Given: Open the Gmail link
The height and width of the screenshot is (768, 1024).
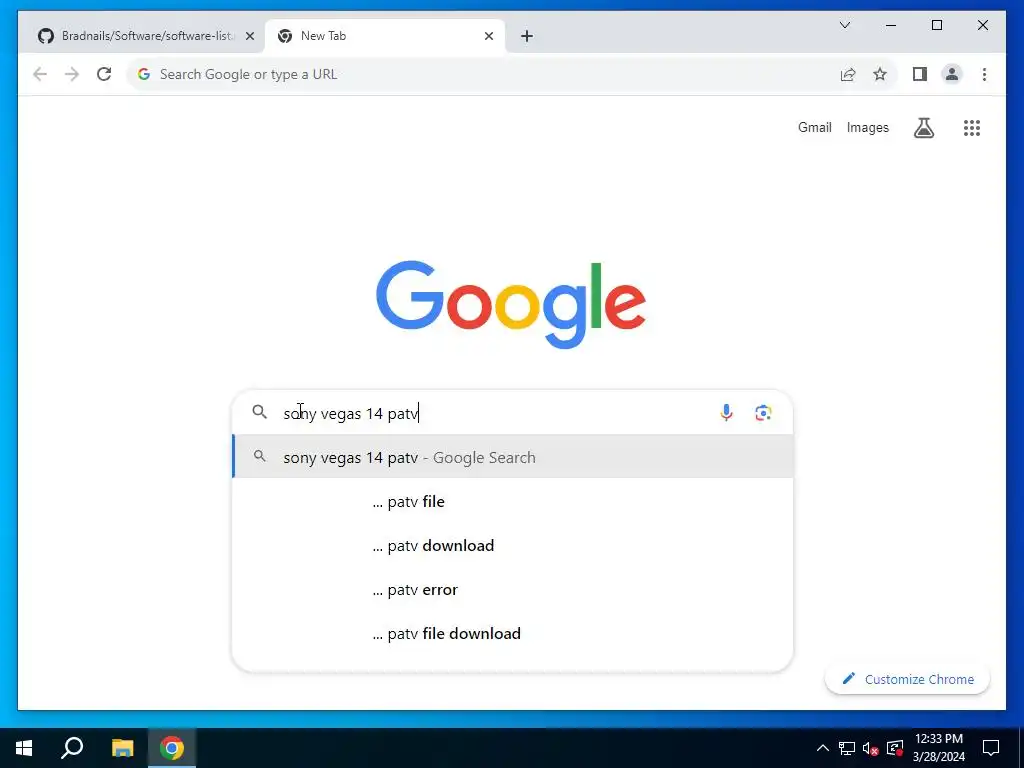Looking at the screenshot, I should click(814, 127).
